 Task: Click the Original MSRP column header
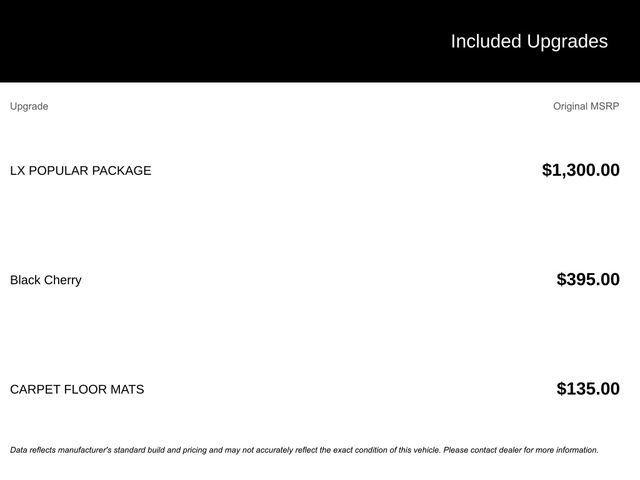[586, 106]
